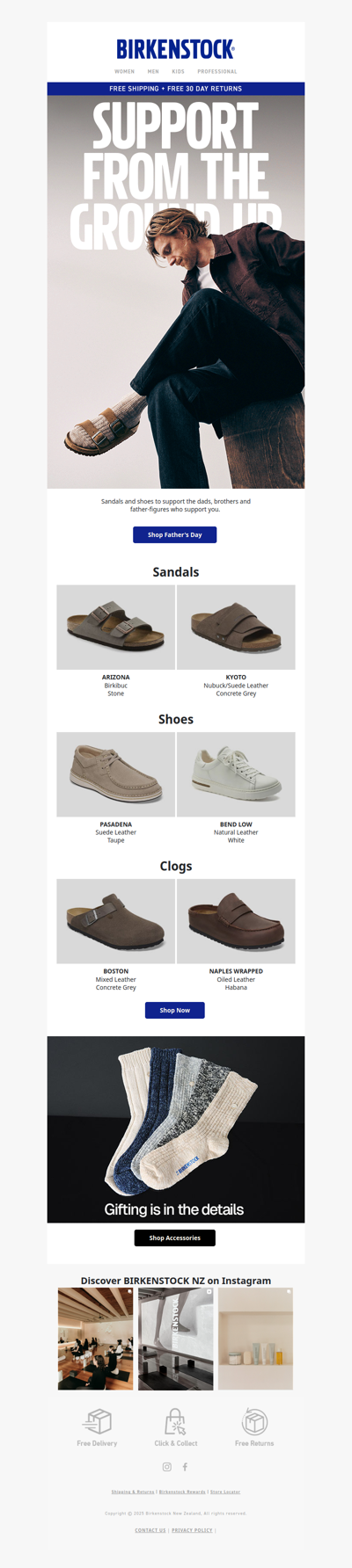Screen dimensions: 352x1568
Task: Click the socks gifting banner image
Action: tap(176, 1129)
